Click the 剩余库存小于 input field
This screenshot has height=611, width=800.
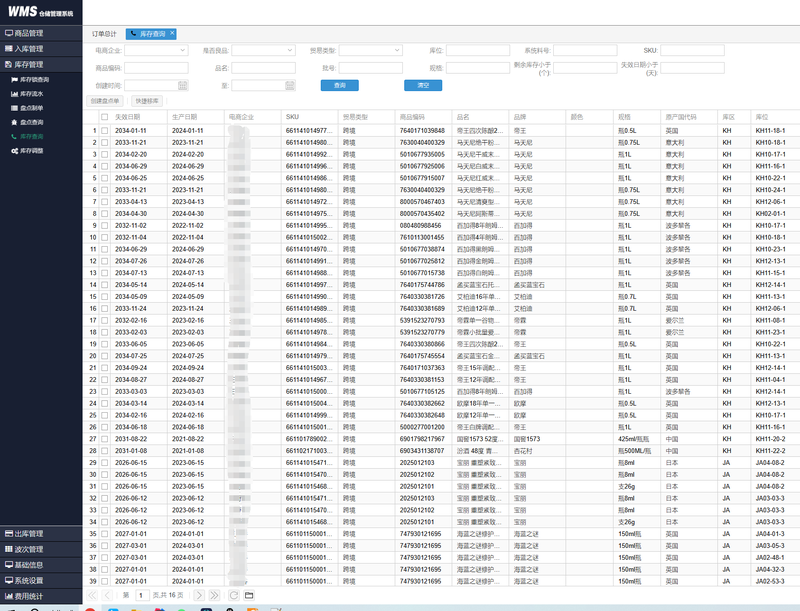click(585, 68)
